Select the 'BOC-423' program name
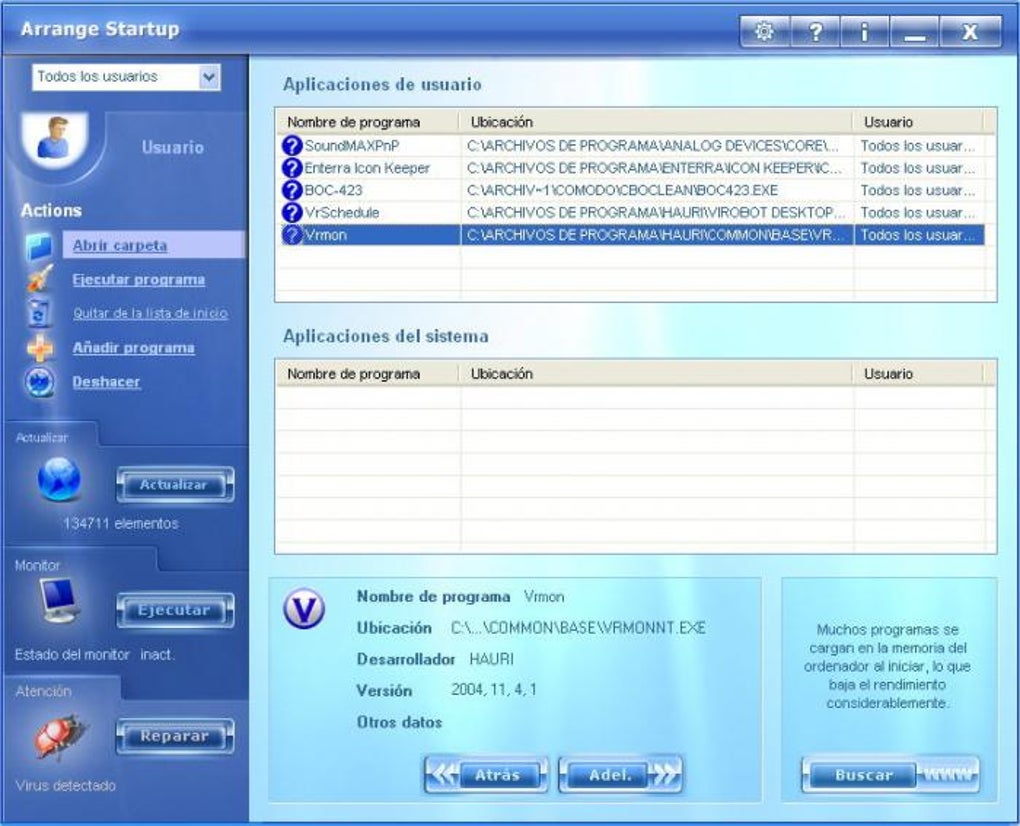This screenshot has height=826, width=1020. 333,190
